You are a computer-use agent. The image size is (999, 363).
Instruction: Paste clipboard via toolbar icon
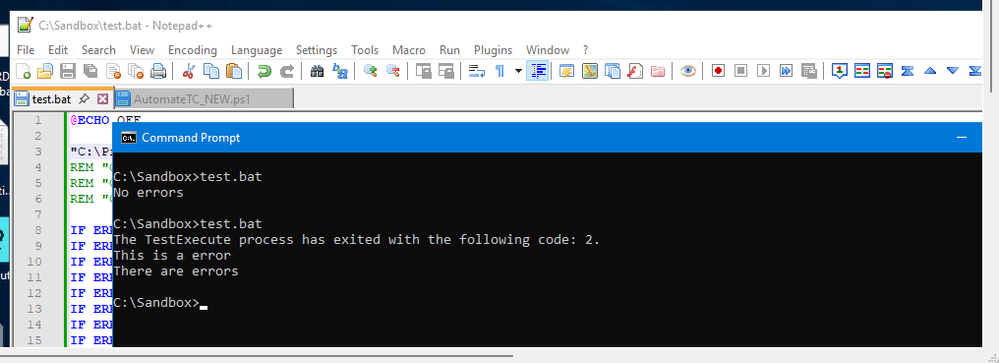234,71
